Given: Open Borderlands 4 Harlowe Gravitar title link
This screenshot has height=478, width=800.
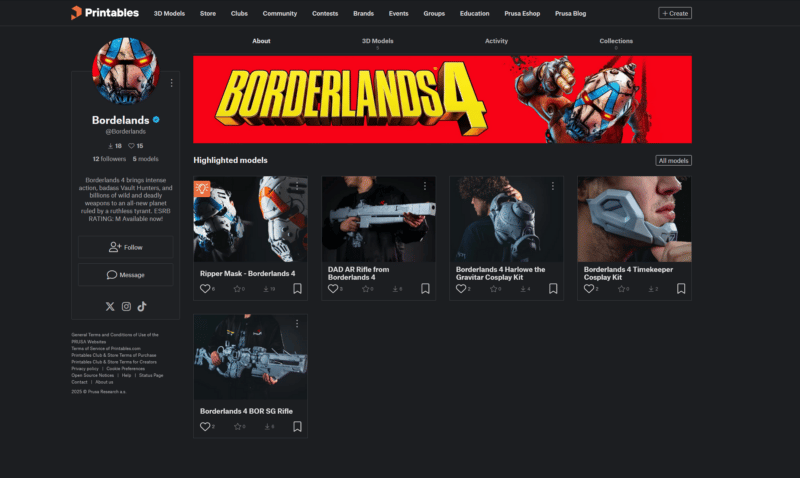Looking at the screenshot, I should point(501,273).
